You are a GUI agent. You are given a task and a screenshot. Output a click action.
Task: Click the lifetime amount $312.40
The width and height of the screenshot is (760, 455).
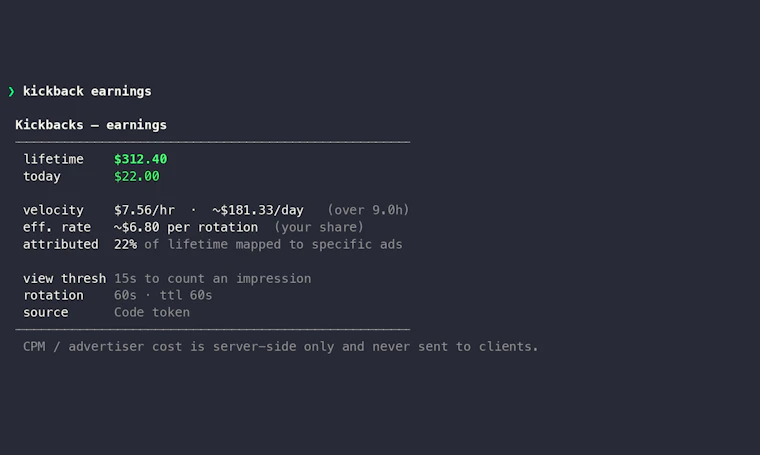point(141,159)
